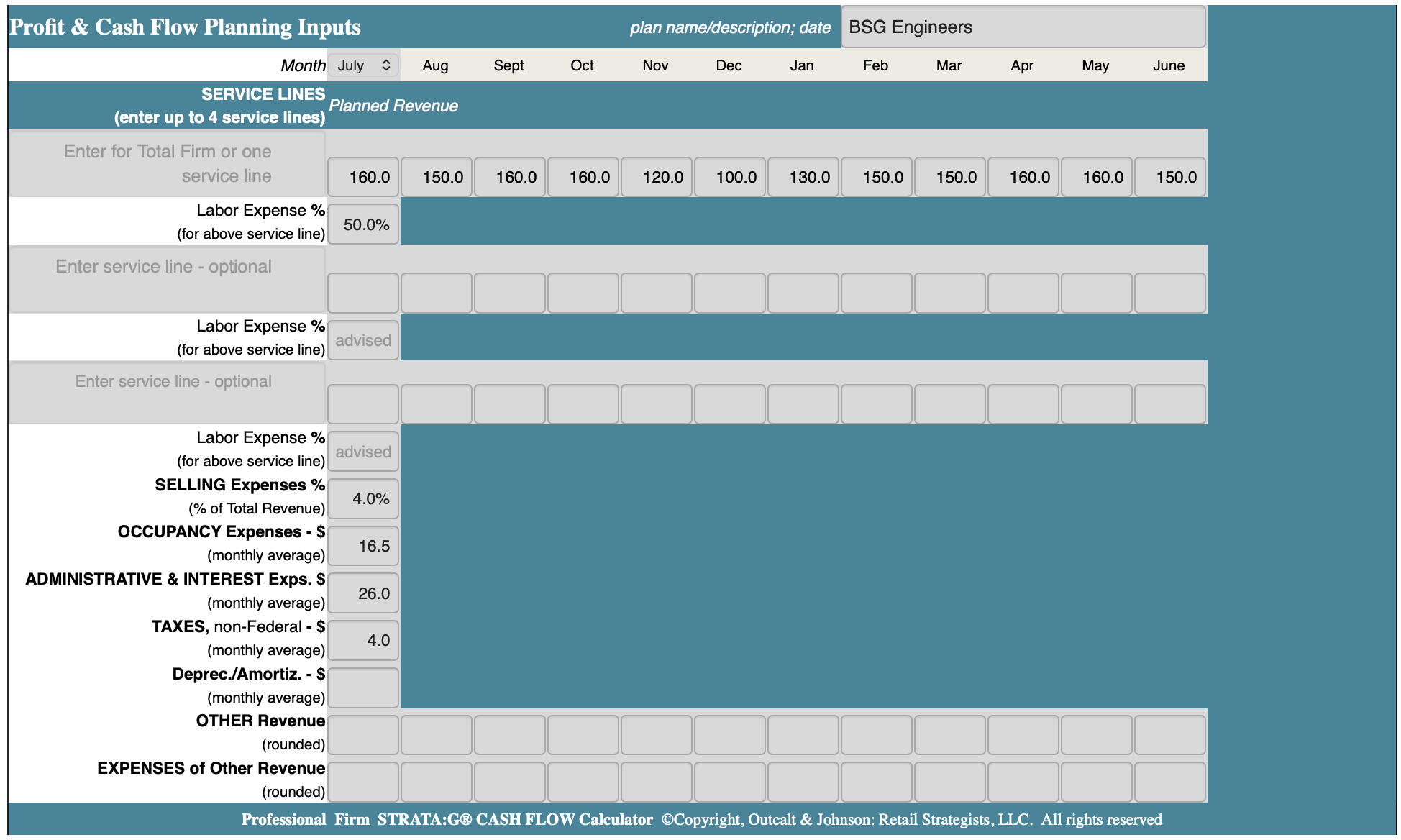The width and height of the screenshot is (1401, 840).
Task: Click Expenses of Other Revenue Sept cell
Action: point(510,782)
